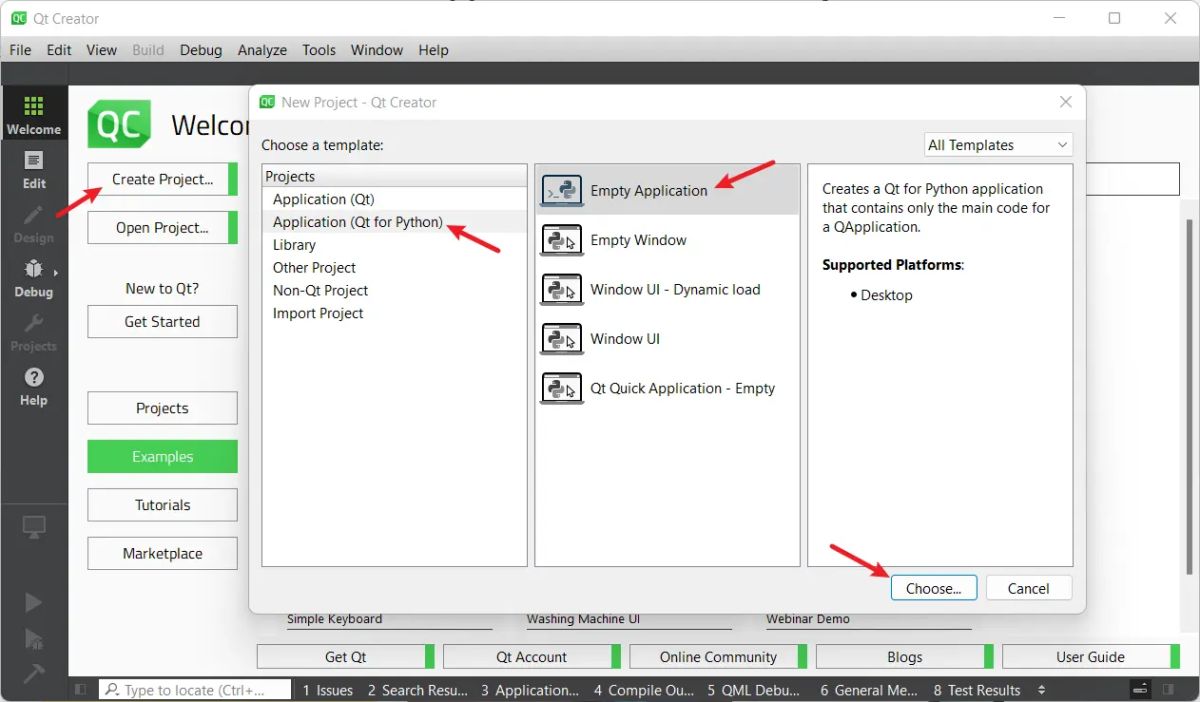1200x702 pixels.
Task: Open the 3 Application Output pane
Action: coord(529,690)
